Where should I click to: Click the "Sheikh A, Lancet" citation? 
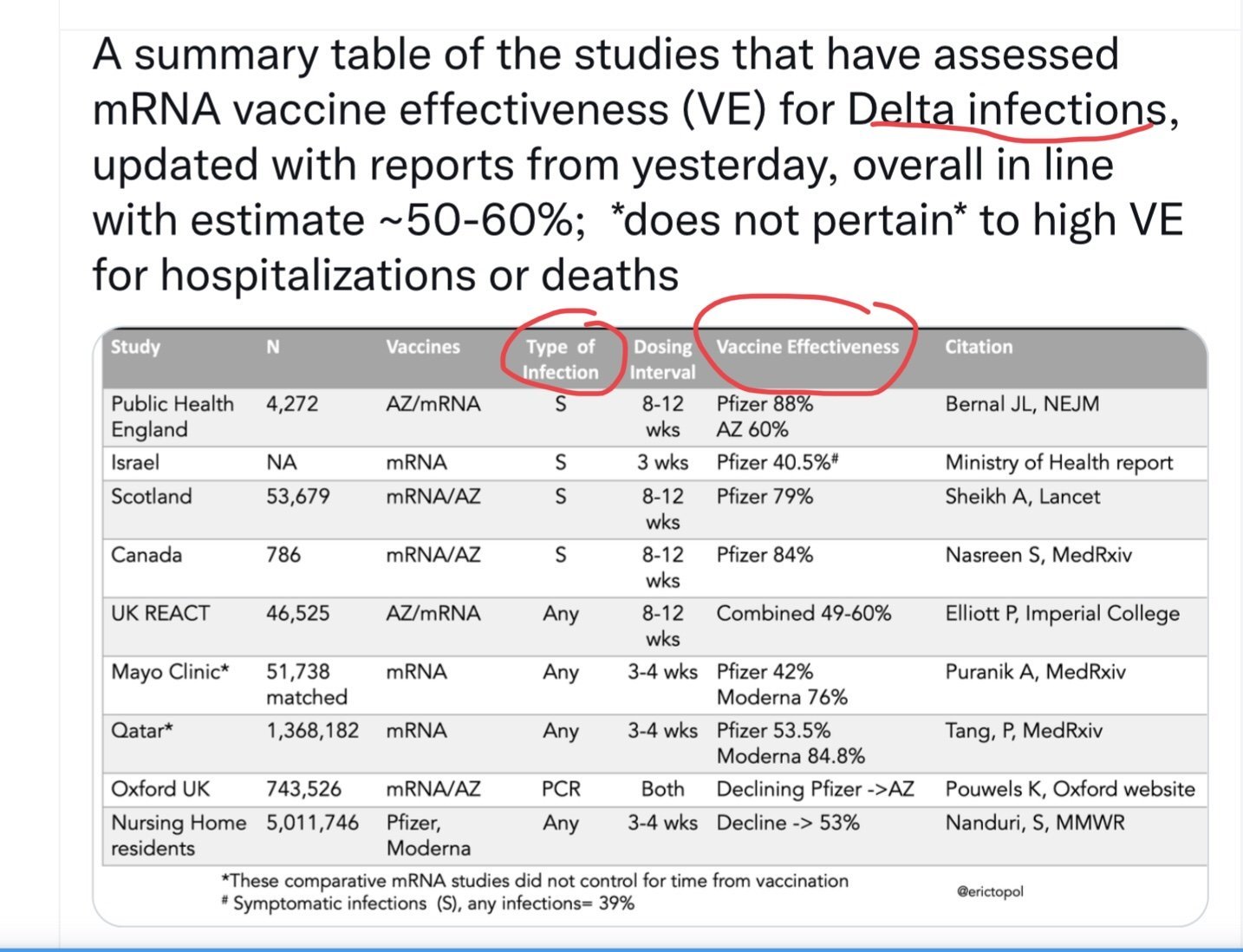(1022, 497)
